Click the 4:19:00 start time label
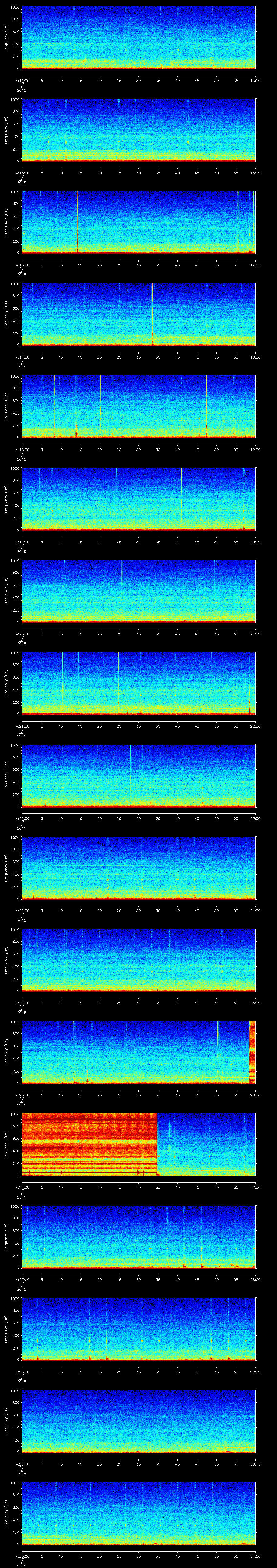 [22, 542]
